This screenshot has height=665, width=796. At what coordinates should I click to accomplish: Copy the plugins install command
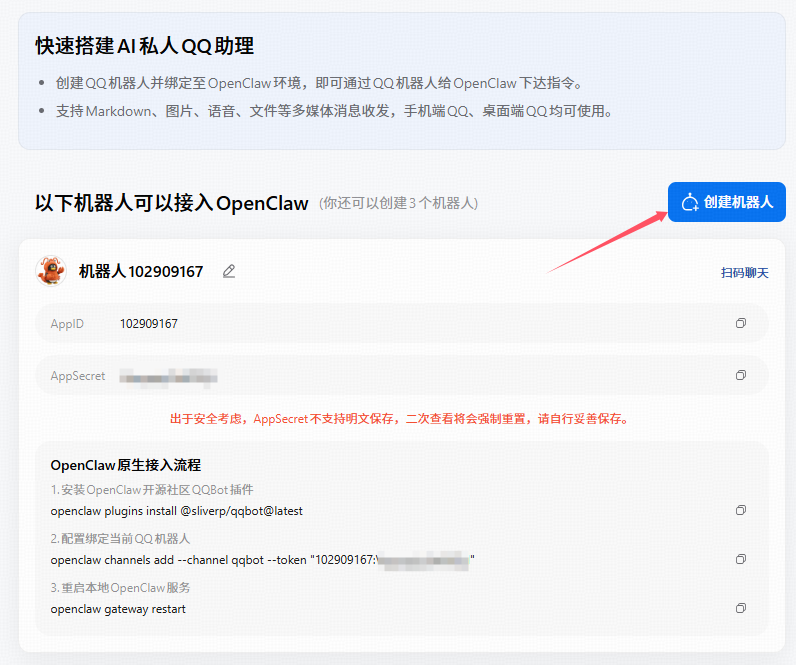coord(740,510)
